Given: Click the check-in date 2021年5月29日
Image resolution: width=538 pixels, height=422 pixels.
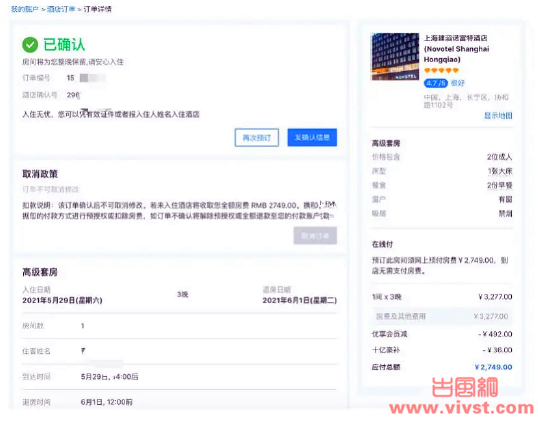Looking at the screenshot, I should (x=62, y=300).
